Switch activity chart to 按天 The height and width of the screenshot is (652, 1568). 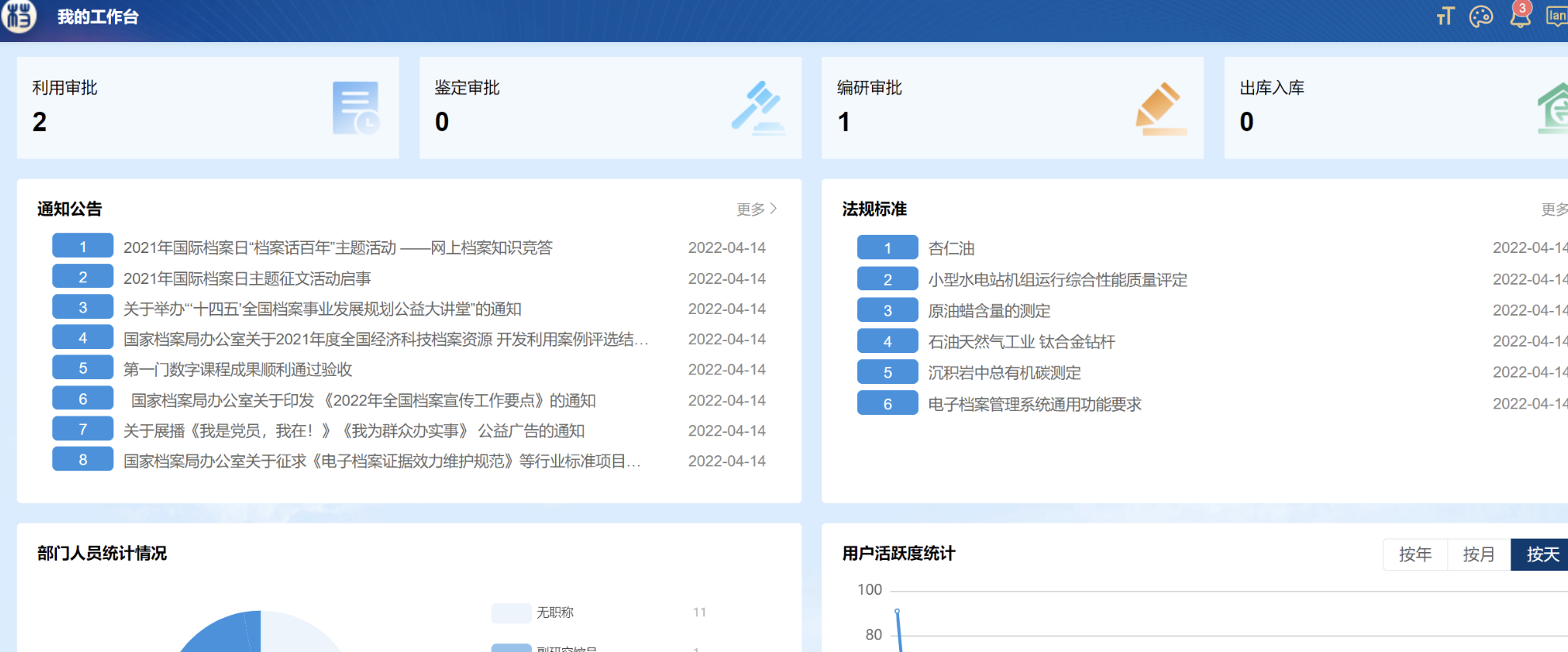1539,554
